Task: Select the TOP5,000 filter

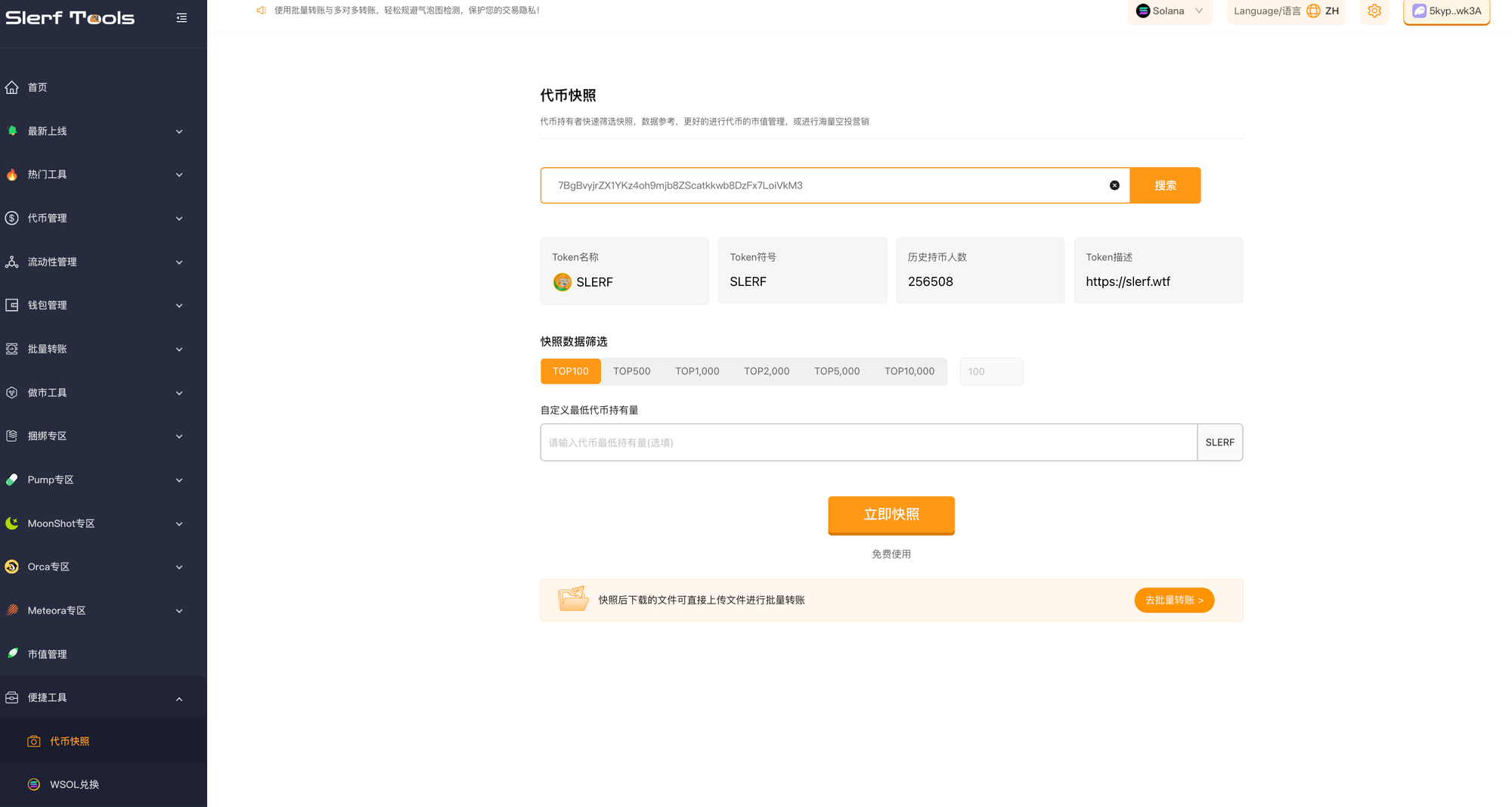Action: pos(837,371)
